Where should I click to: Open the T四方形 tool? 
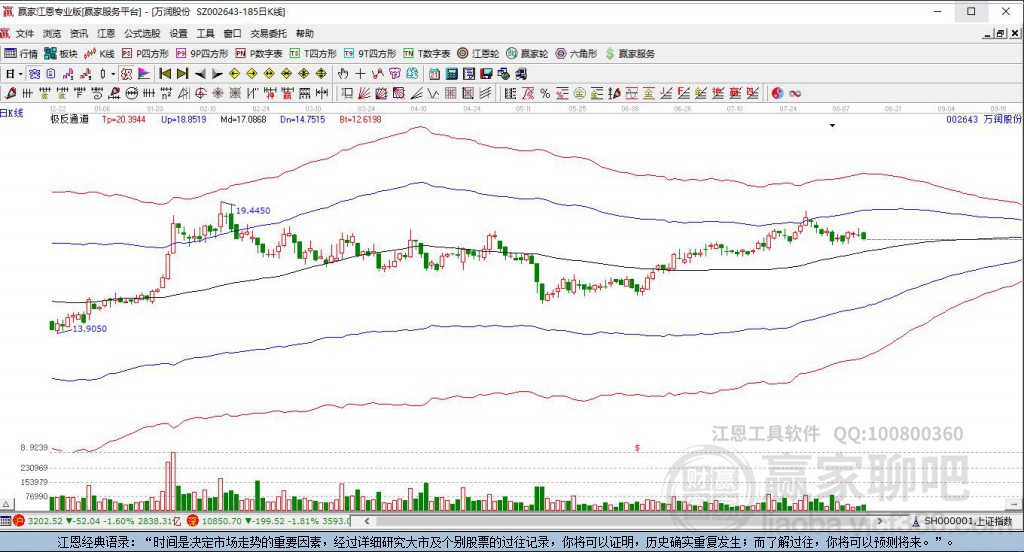(x=313, y=54)
